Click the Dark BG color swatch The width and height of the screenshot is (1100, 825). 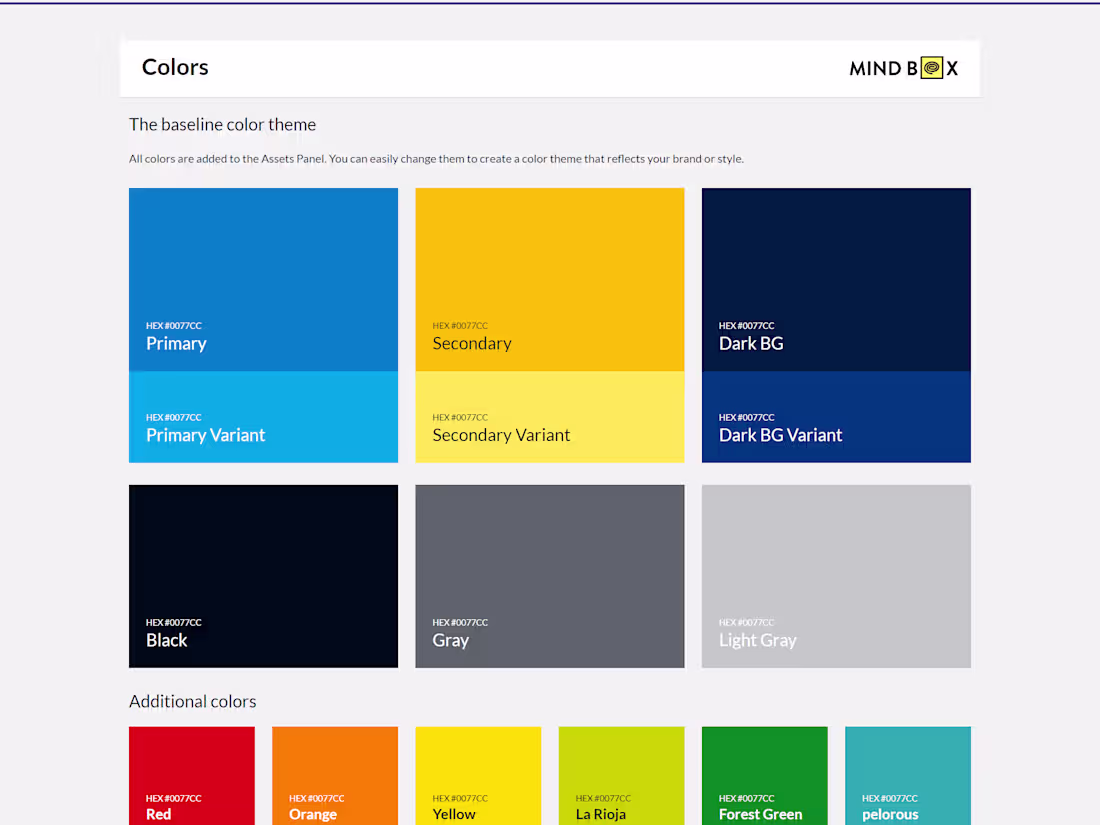(836, 270)
